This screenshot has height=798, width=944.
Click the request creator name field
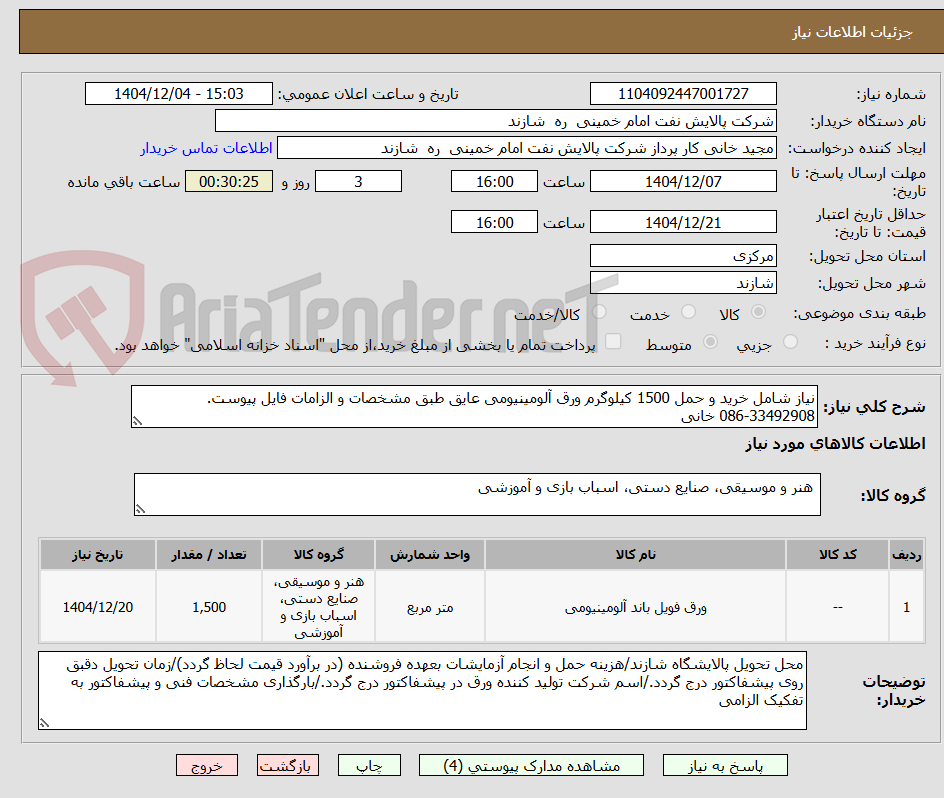[x=527, y=148]
